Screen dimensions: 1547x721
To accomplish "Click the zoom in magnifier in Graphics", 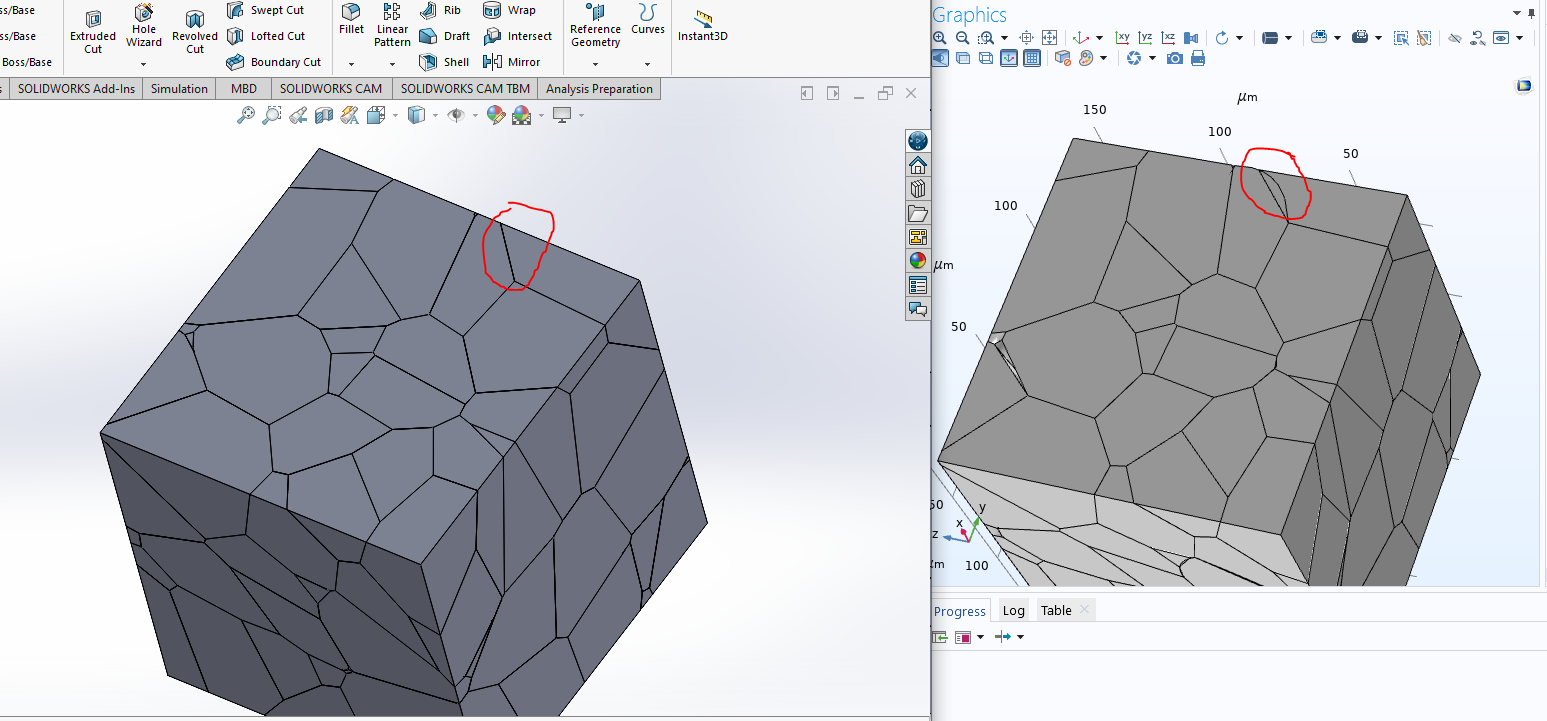I will tap(940, 38).
